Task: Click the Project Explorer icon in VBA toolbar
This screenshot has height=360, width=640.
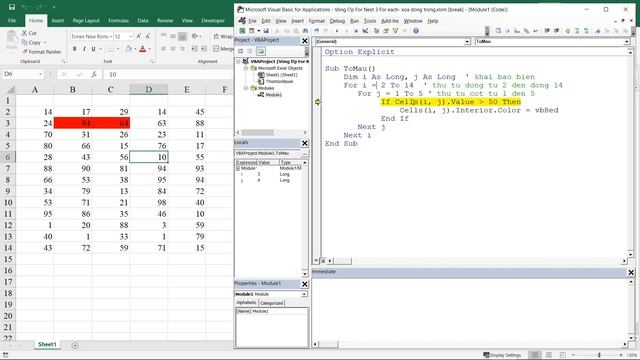Action: pos(376,31)
